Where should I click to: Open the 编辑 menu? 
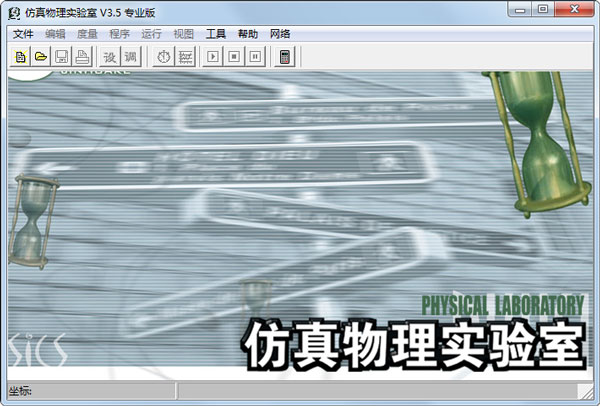55,34
